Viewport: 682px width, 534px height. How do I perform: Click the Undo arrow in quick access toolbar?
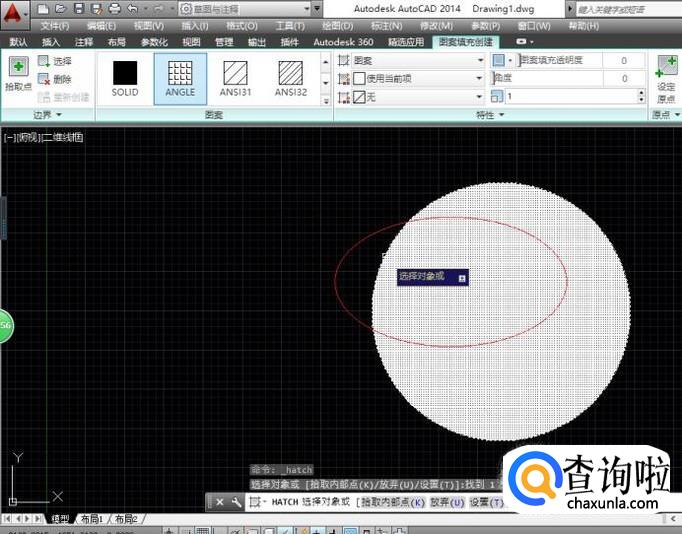[x=132, y=8]
